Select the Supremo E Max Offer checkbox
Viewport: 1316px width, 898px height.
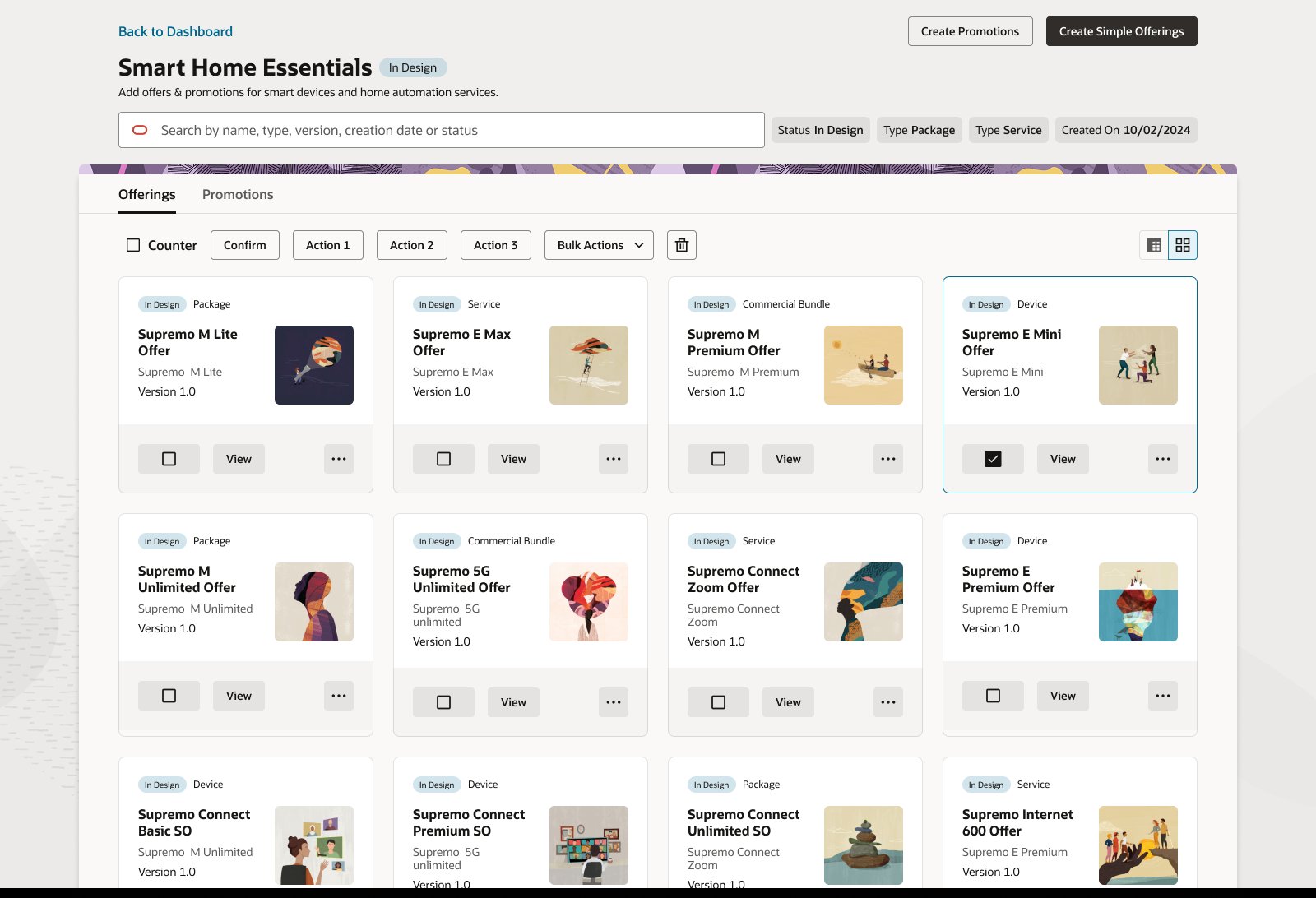pos(443,459)
